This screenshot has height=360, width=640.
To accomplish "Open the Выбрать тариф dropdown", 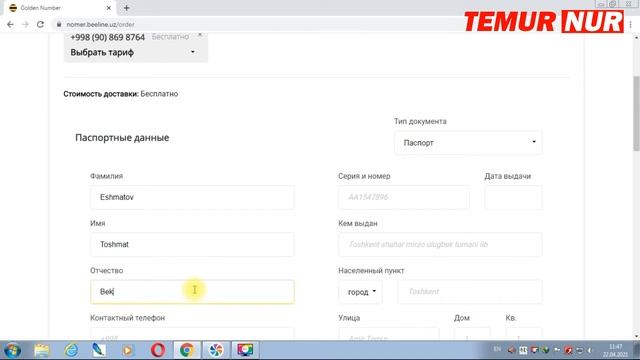I will click(x=133, y=52).
